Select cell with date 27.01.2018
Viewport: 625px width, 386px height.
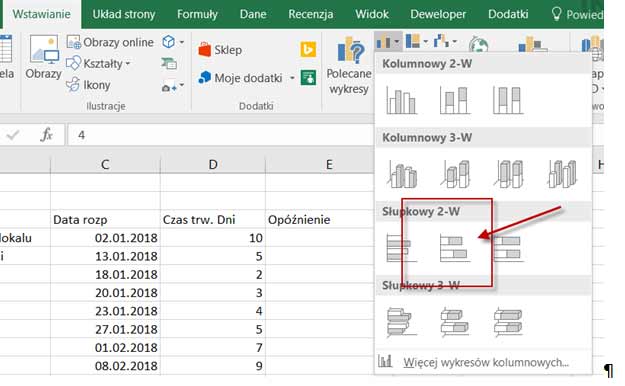coord(105,329)
